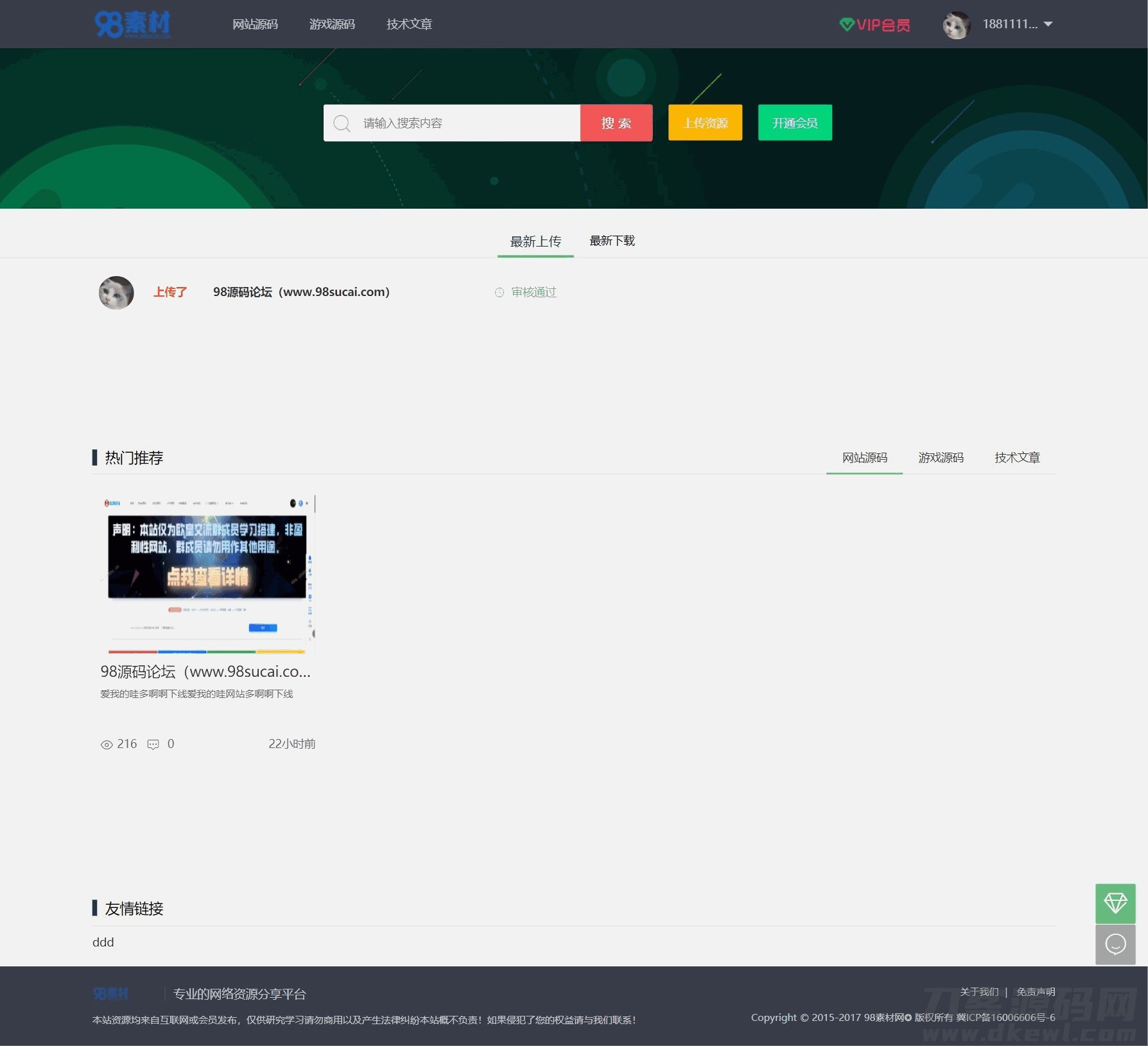Open the 98源码论坛 resource thumbnail
Viewport: 1148px width, 1046px height.
pyautogui.click(x=207, y=573)
